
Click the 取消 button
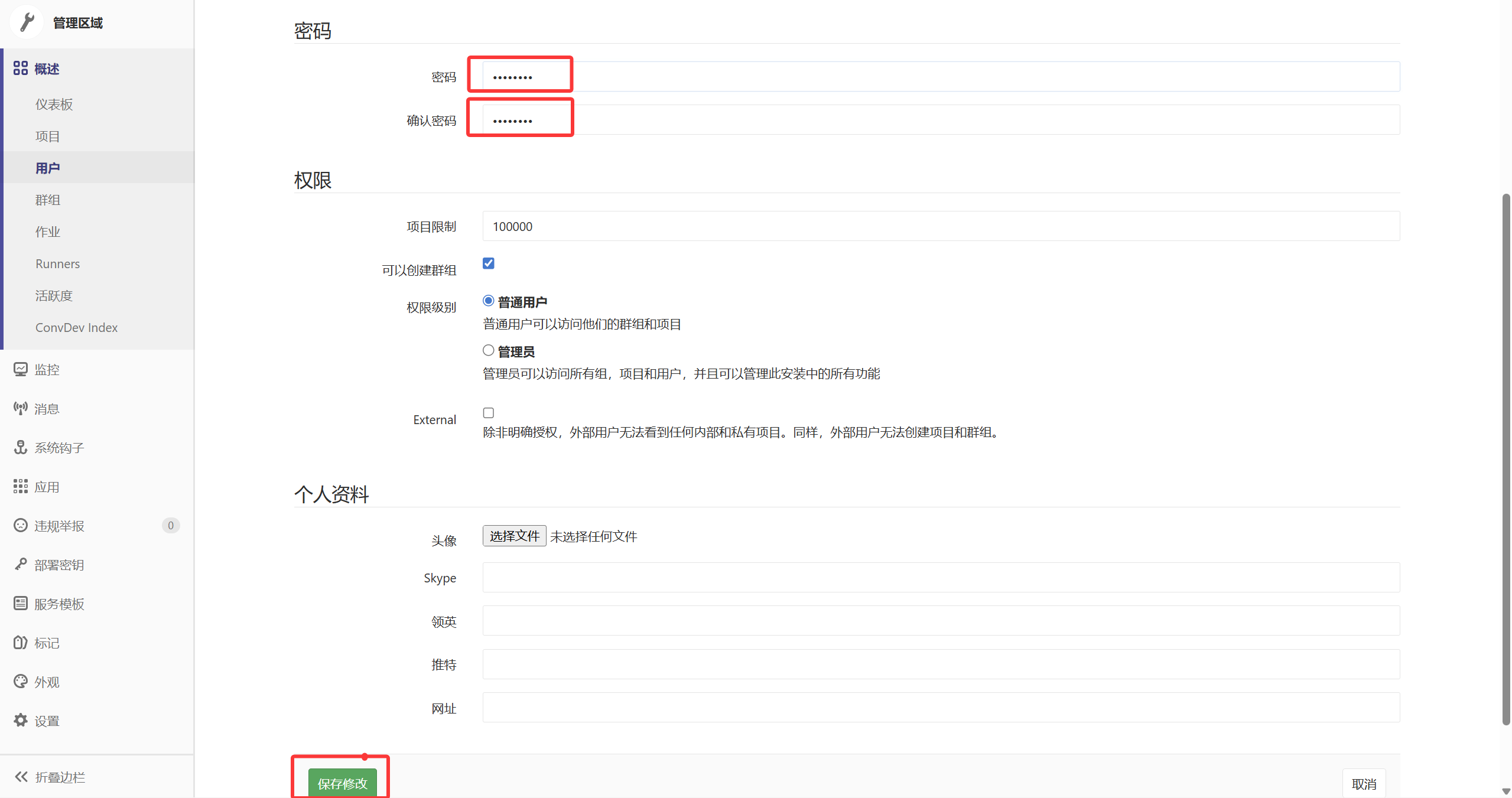tap(1364, 784)
